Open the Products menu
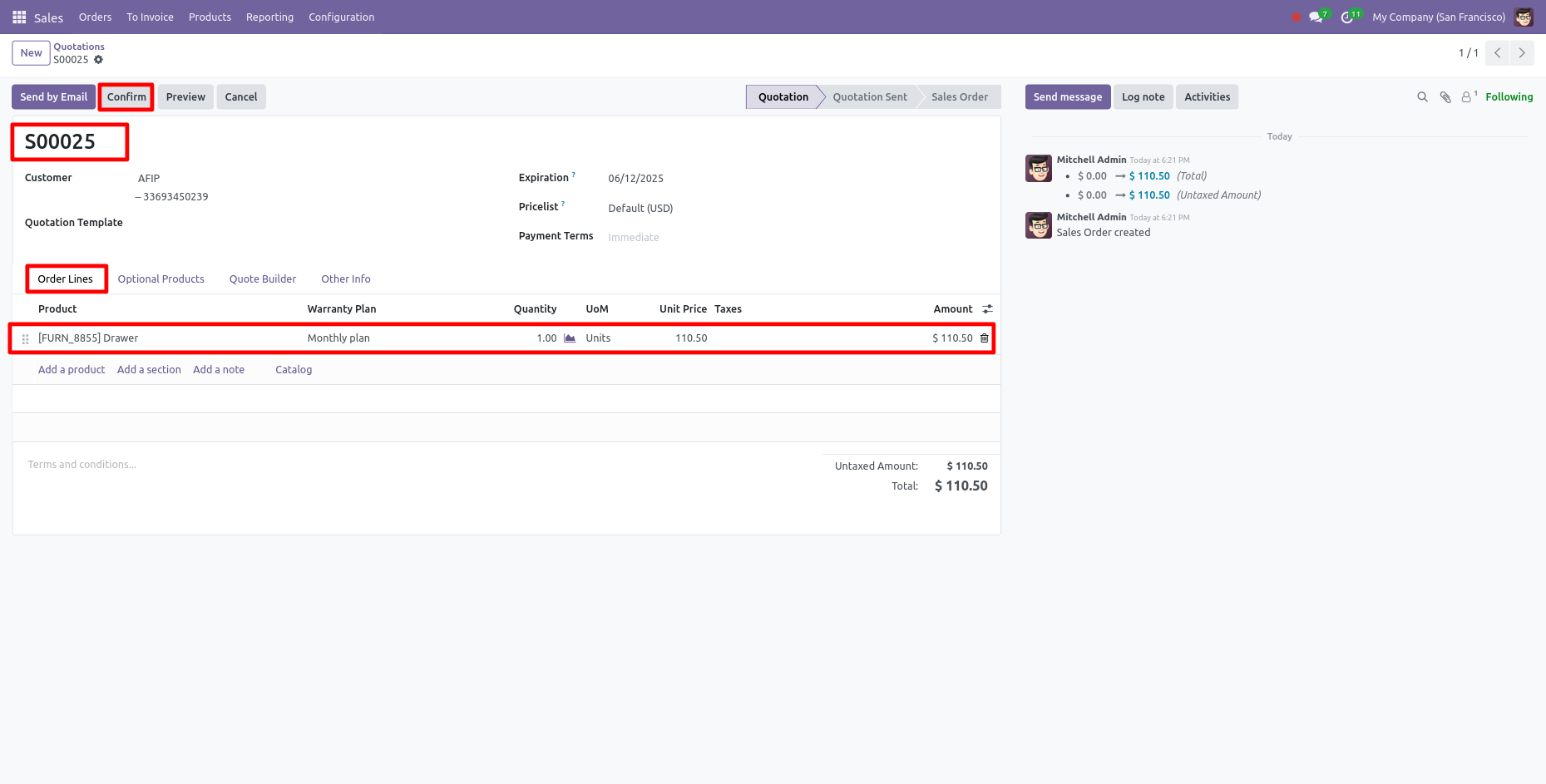The height and width of the screenshot is (784, 1546). (210, 17)
